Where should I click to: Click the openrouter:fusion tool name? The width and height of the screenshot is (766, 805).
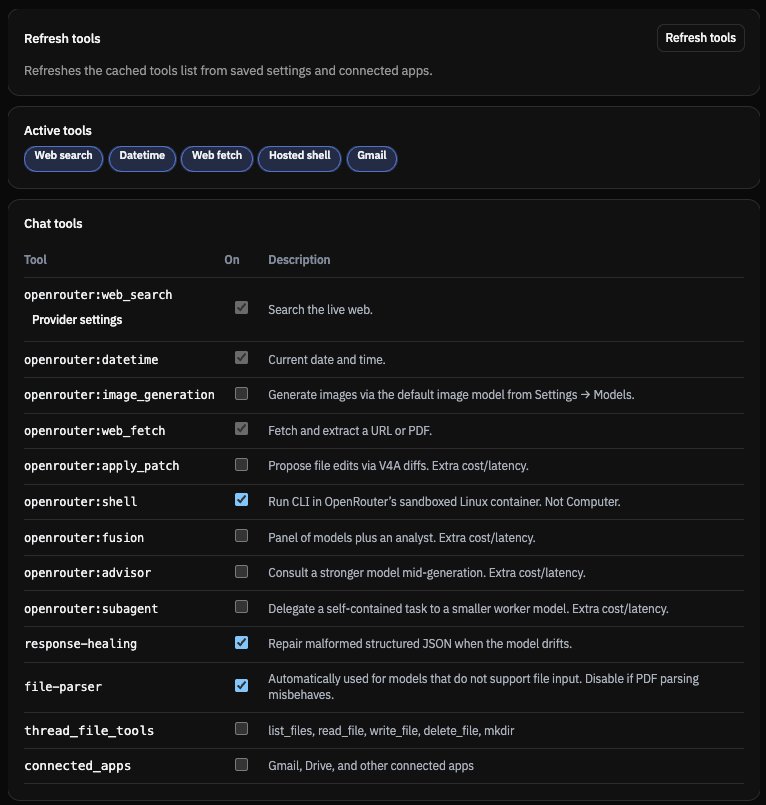84,538
